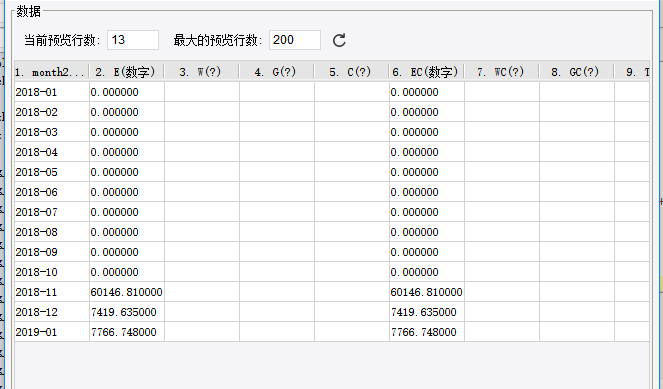The height and width of the screenshot is (389, 663).
Task: Select the G(?) column header
Action: (277, 72)
